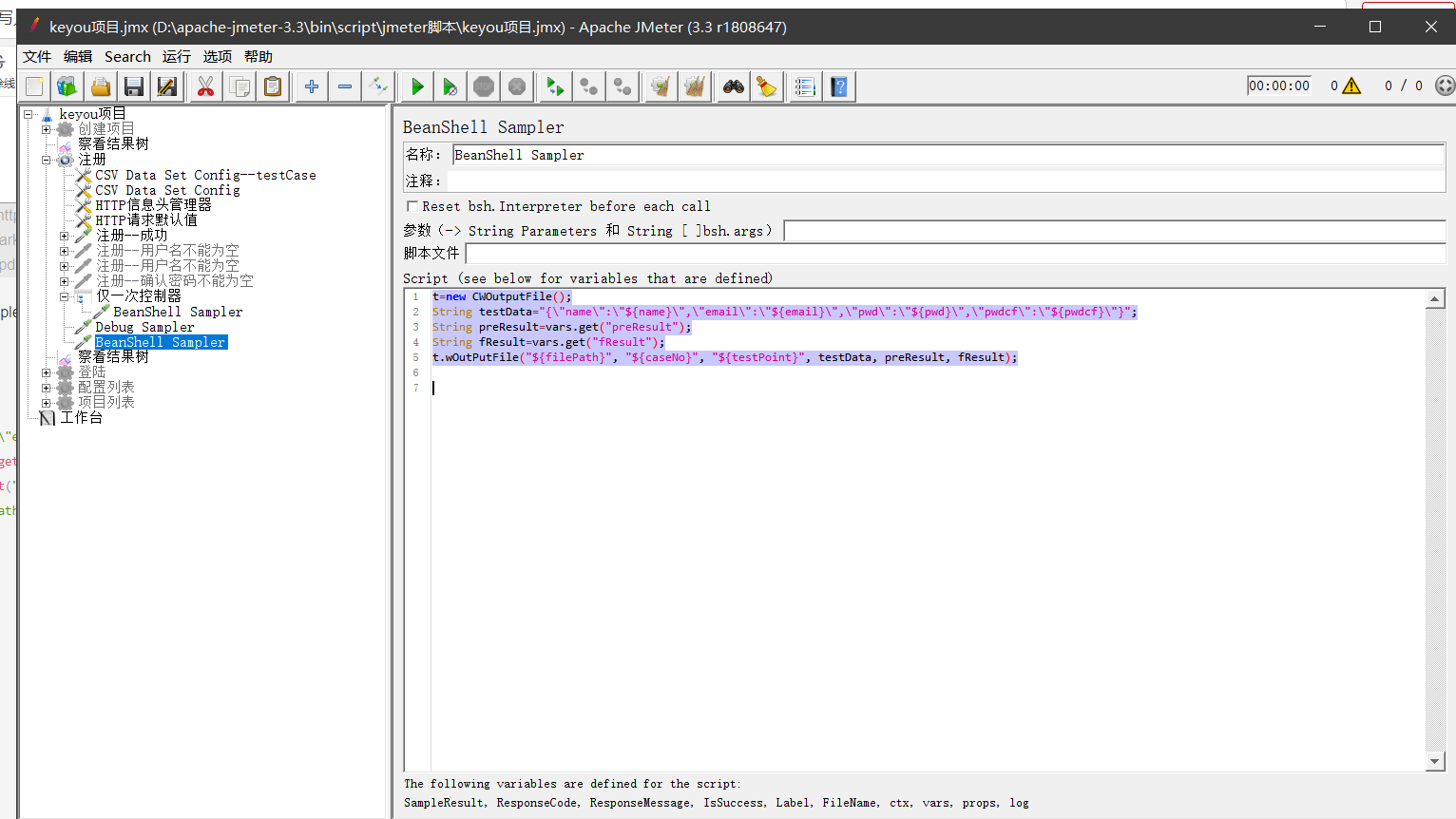Image resolution: width=1456 pixels, height=819 pixels.
Task: Enable Reset bsh.Interpreter before each call
Action: (412, 205)
